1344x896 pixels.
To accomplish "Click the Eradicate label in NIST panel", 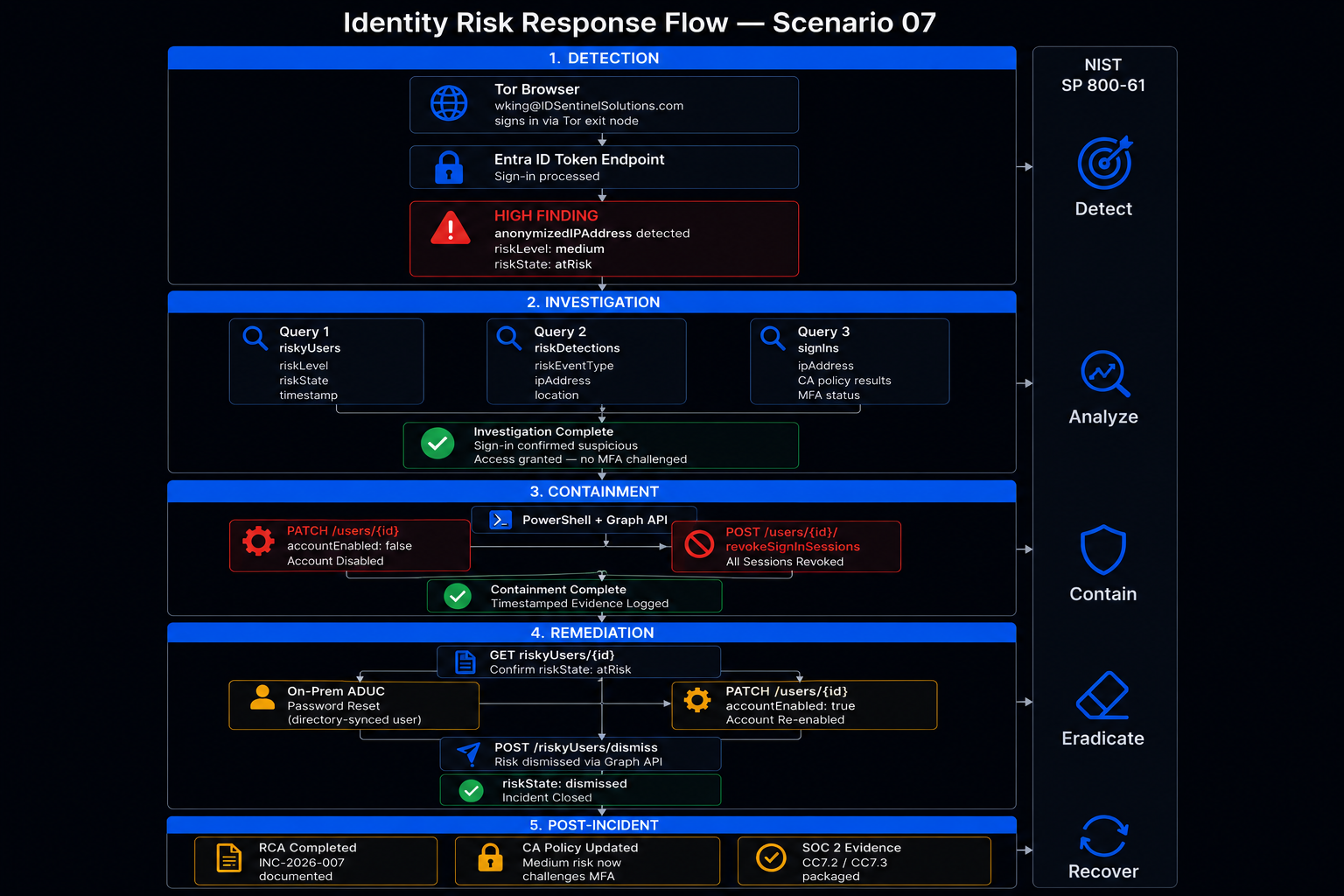I will point(1102,738).
